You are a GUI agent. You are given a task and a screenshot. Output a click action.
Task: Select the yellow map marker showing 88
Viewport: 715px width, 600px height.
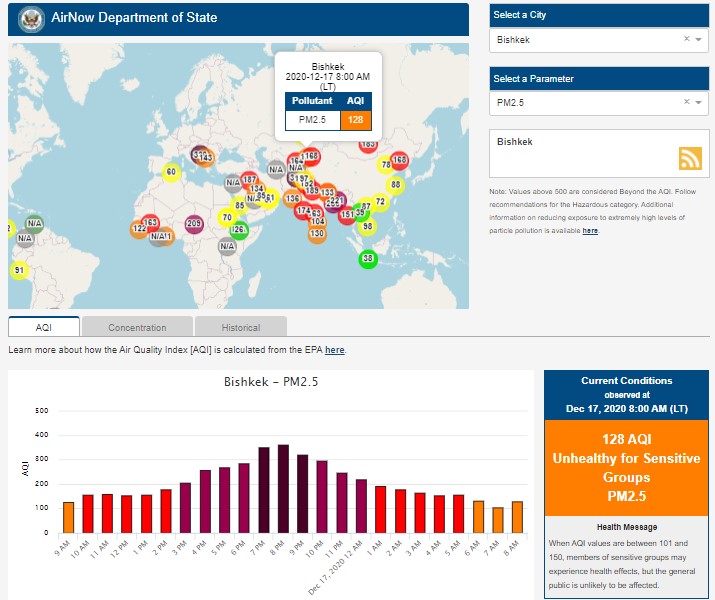395,185
